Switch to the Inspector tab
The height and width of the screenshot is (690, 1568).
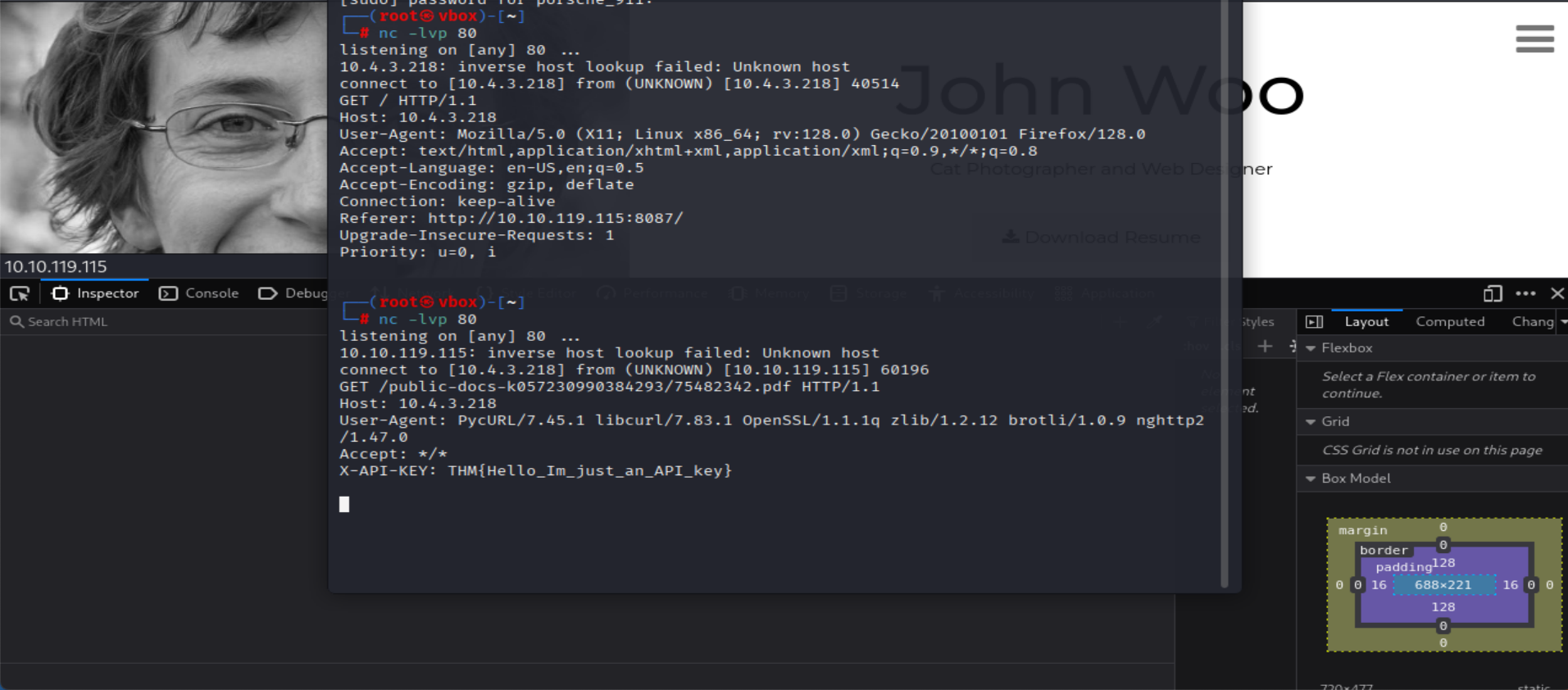(x=95, y=293)
